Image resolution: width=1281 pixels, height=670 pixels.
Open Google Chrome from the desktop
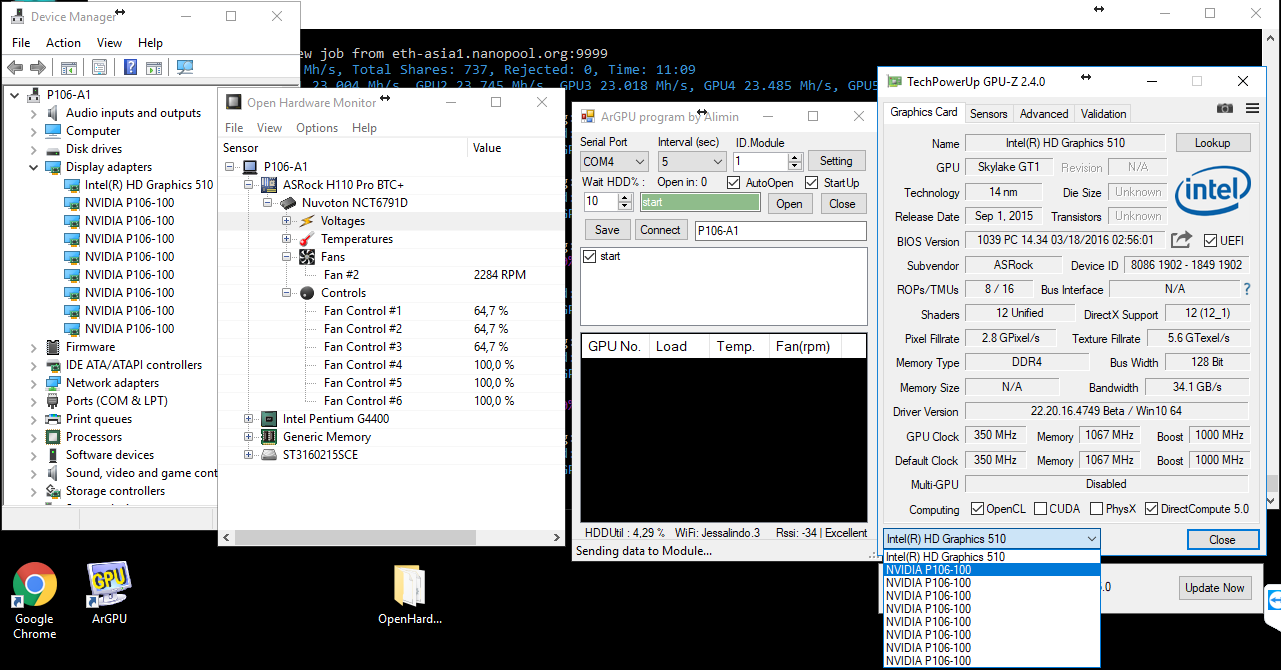pyautogui.click(x=34, y=585)
